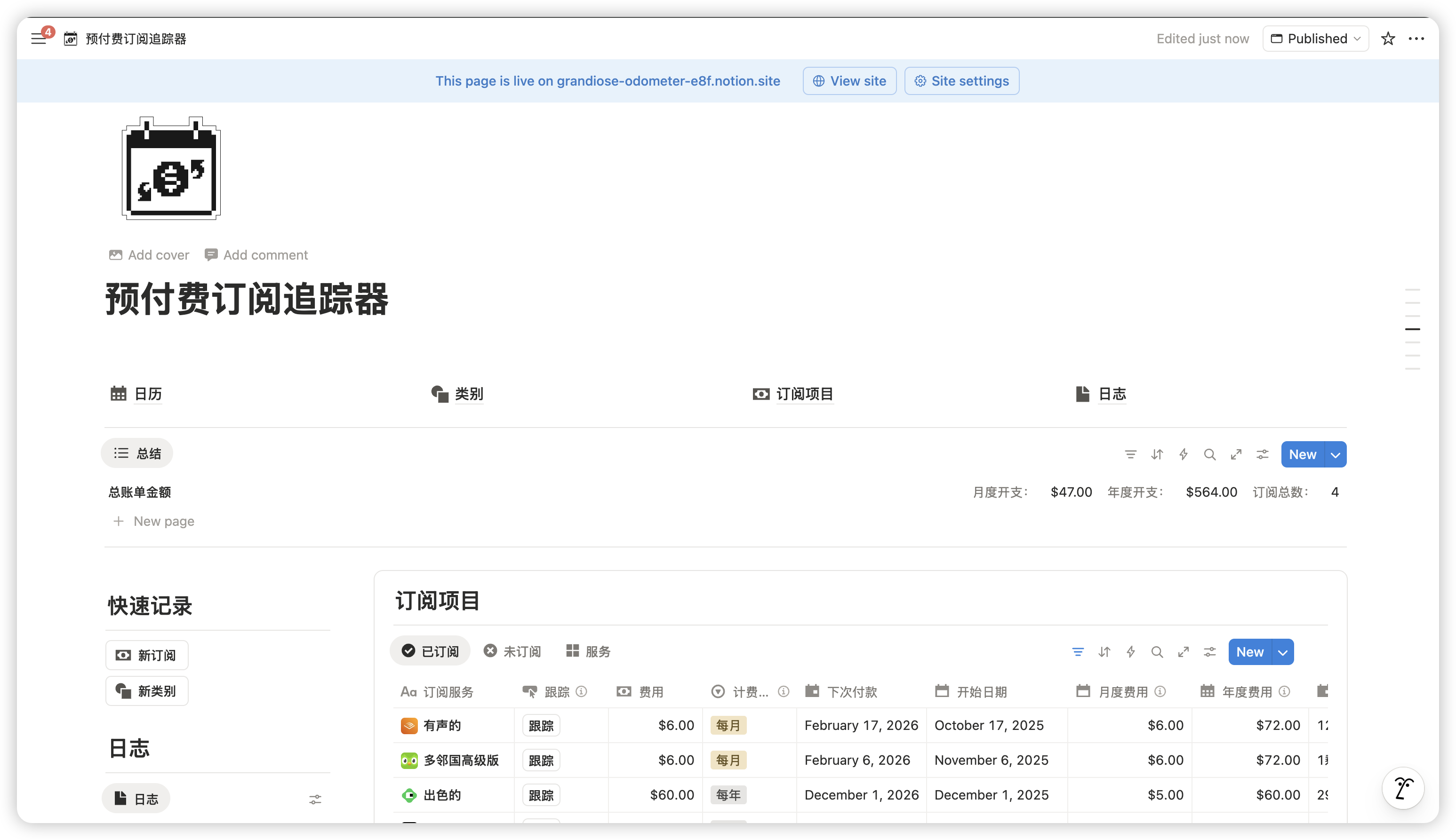Screen dimensions: 1456x840
Task: Click filter icon in 总结 toolbar
Action: point(1130,455)
